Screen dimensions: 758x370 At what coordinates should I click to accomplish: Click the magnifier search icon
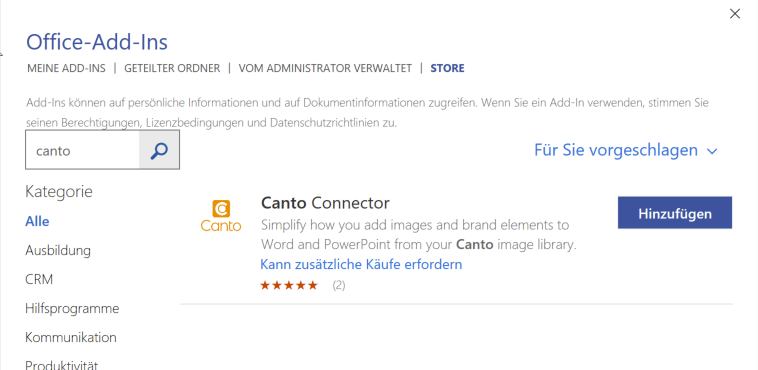(x=159, y=150)
